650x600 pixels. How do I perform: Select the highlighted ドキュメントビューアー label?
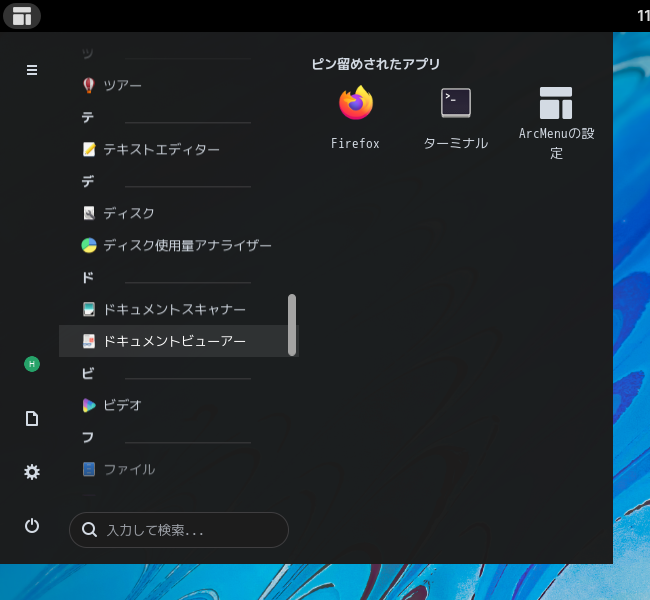point(174,341)
